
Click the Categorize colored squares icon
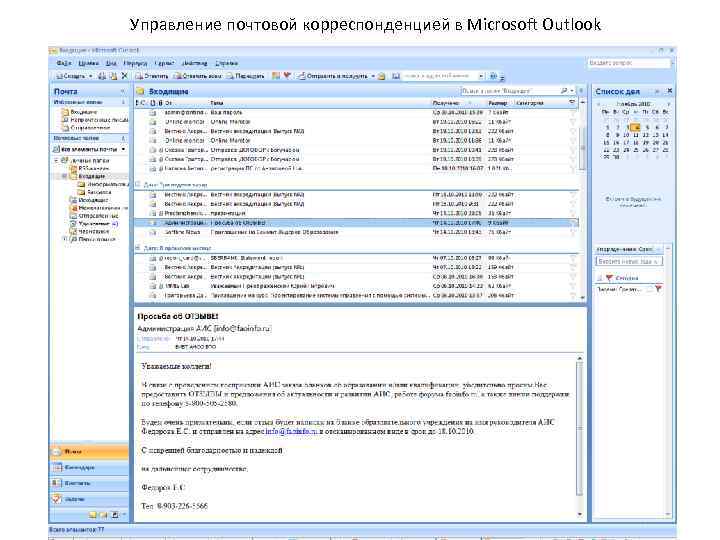(276, 76)
